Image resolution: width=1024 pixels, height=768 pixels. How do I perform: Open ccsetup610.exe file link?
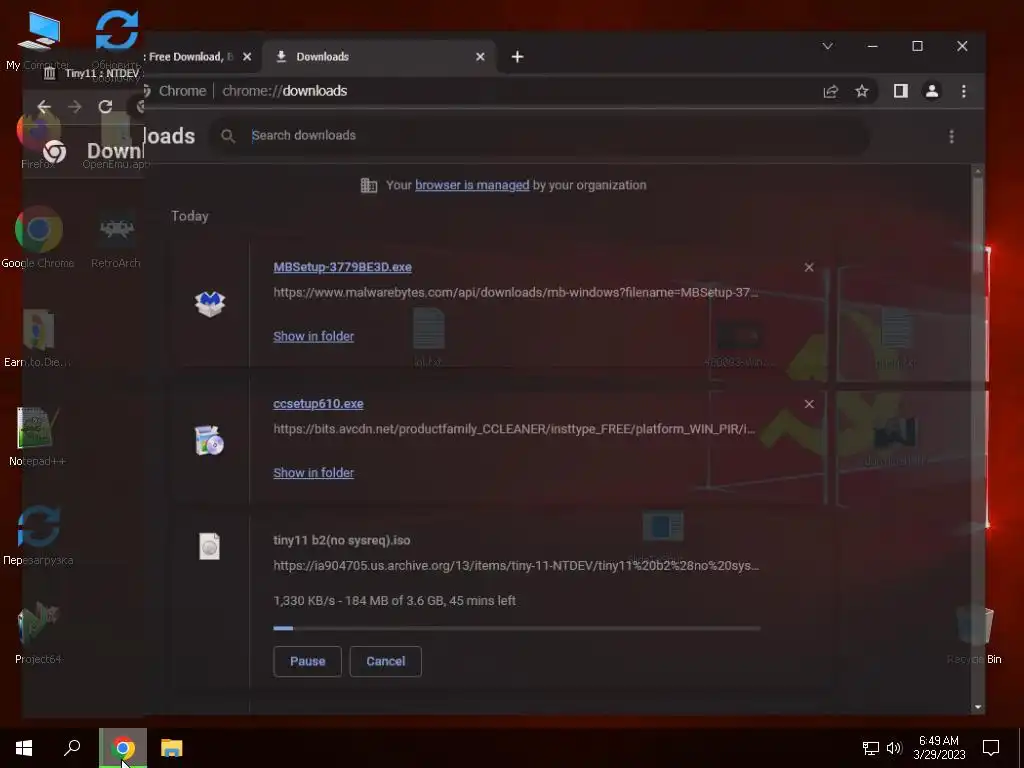(318, 404)
